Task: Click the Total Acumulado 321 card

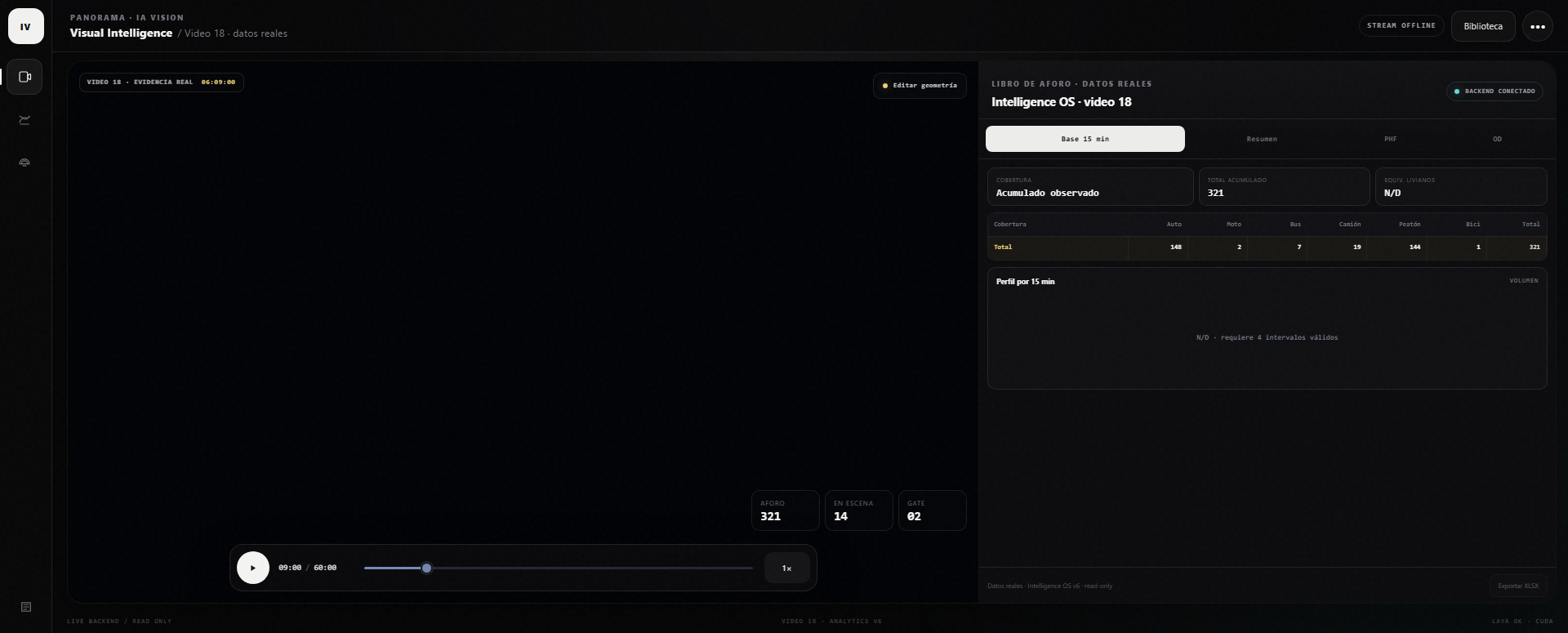Action: [x=1284, y=187]
